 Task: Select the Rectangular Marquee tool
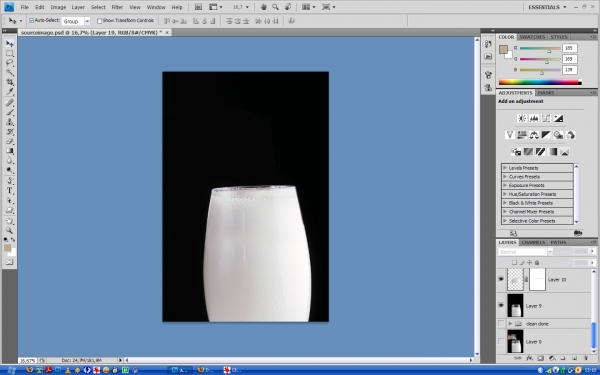(10, 54)
